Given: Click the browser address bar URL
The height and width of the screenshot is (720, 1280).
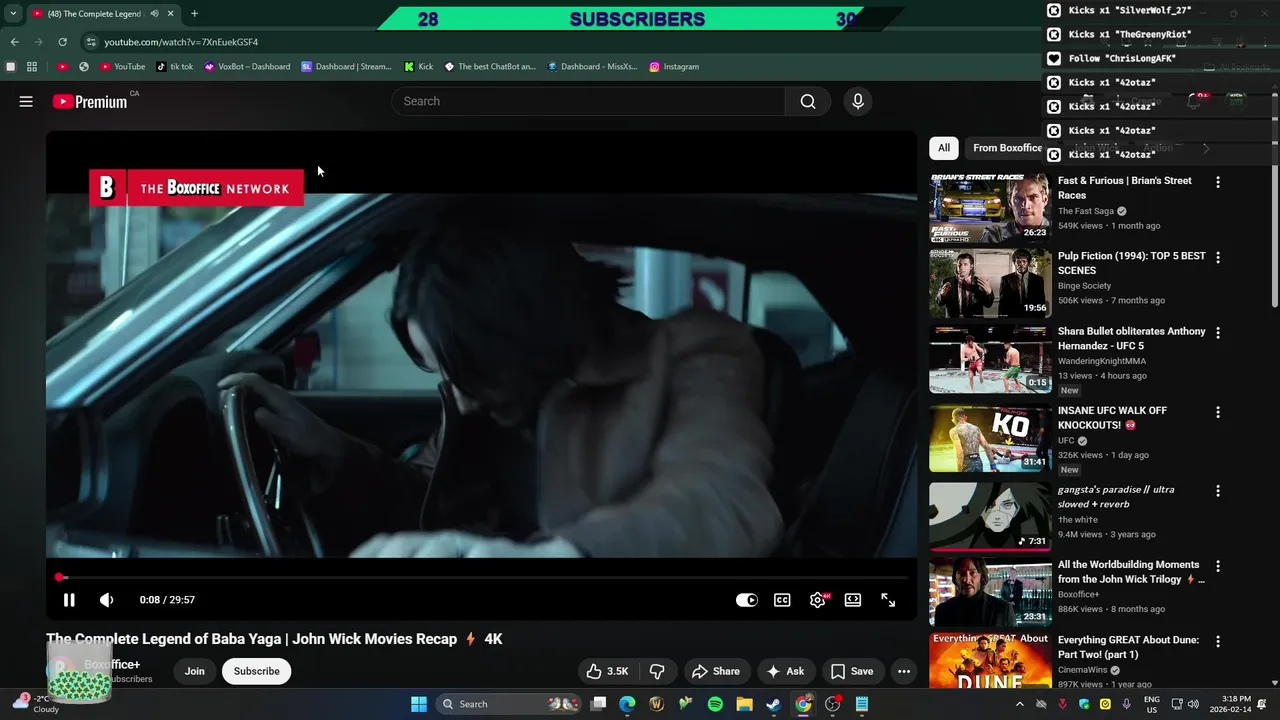Looking at the screenshot, I should point(181,42).
